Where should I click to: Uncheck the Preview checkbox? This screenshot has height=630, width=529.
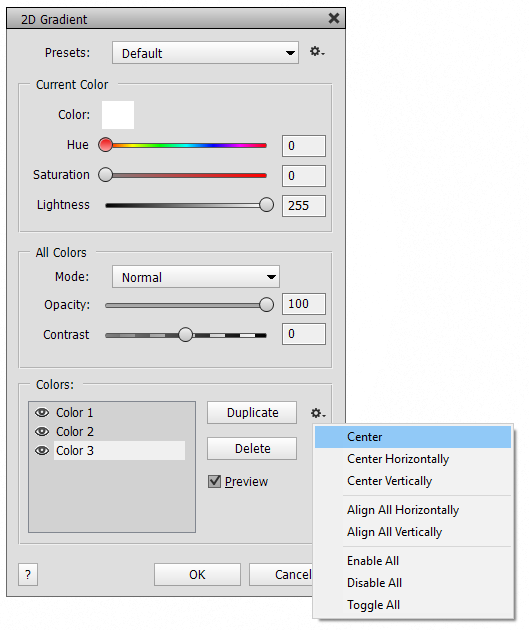pos(214,481)
